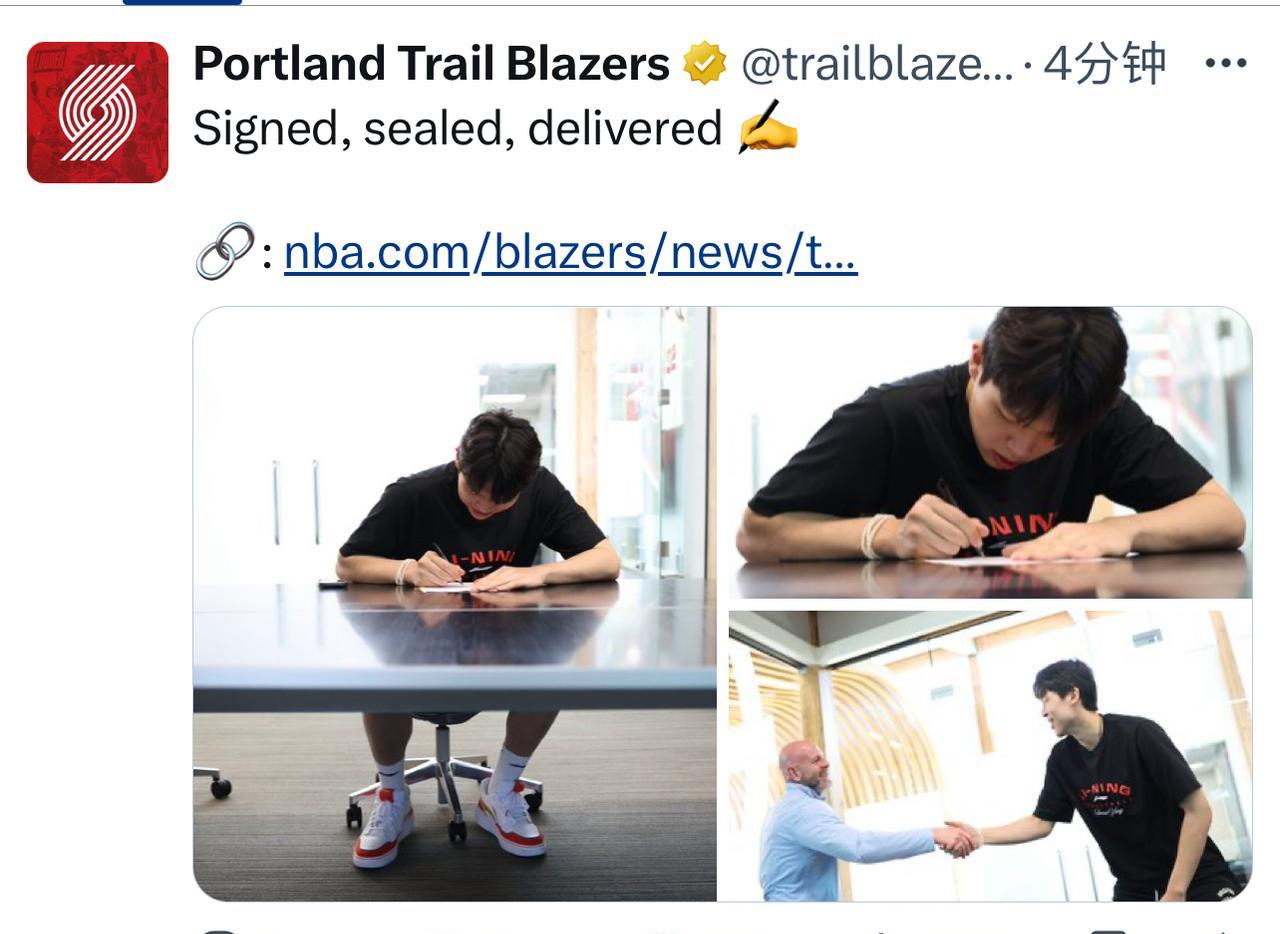The width and height of the screenshot is (1280, 934).
Task: Open the @trailblaze... handle link
Action: tap(877, 64)
